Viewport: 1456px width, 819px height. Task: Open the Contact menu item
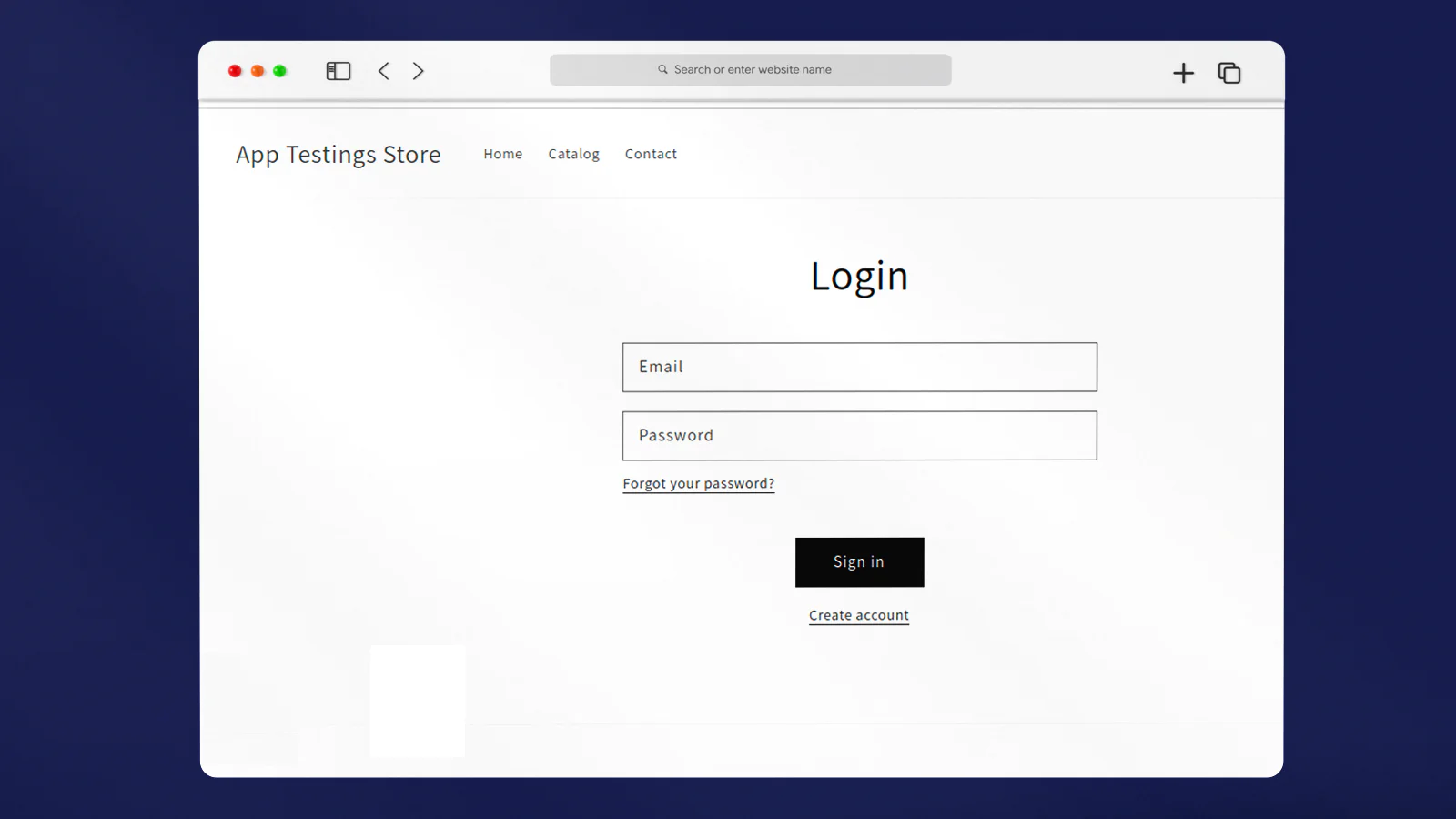pyautogui.click(x=651, y=154)
